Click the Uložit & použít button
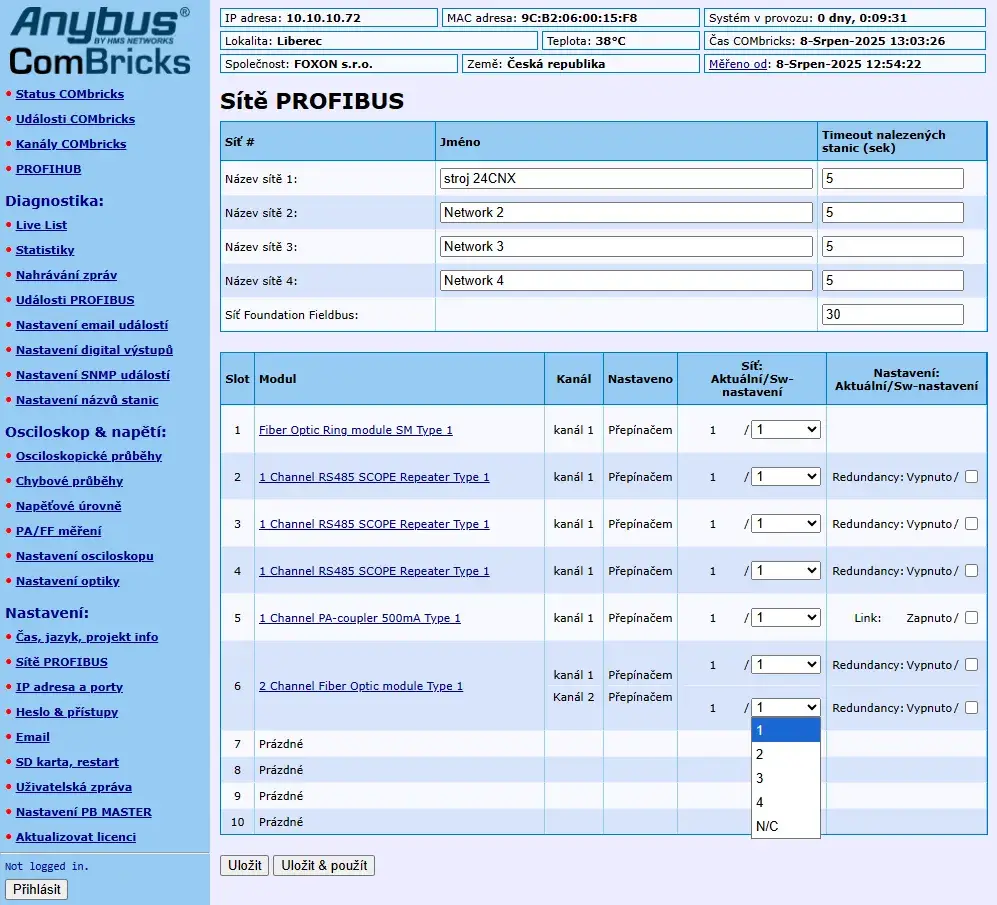997x905 pixels. (324, 866)
